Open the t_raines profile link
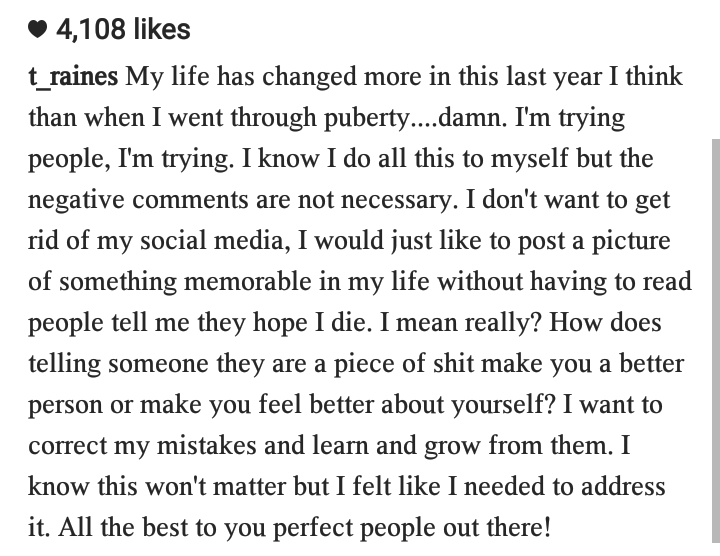 (x=73, y=77)
